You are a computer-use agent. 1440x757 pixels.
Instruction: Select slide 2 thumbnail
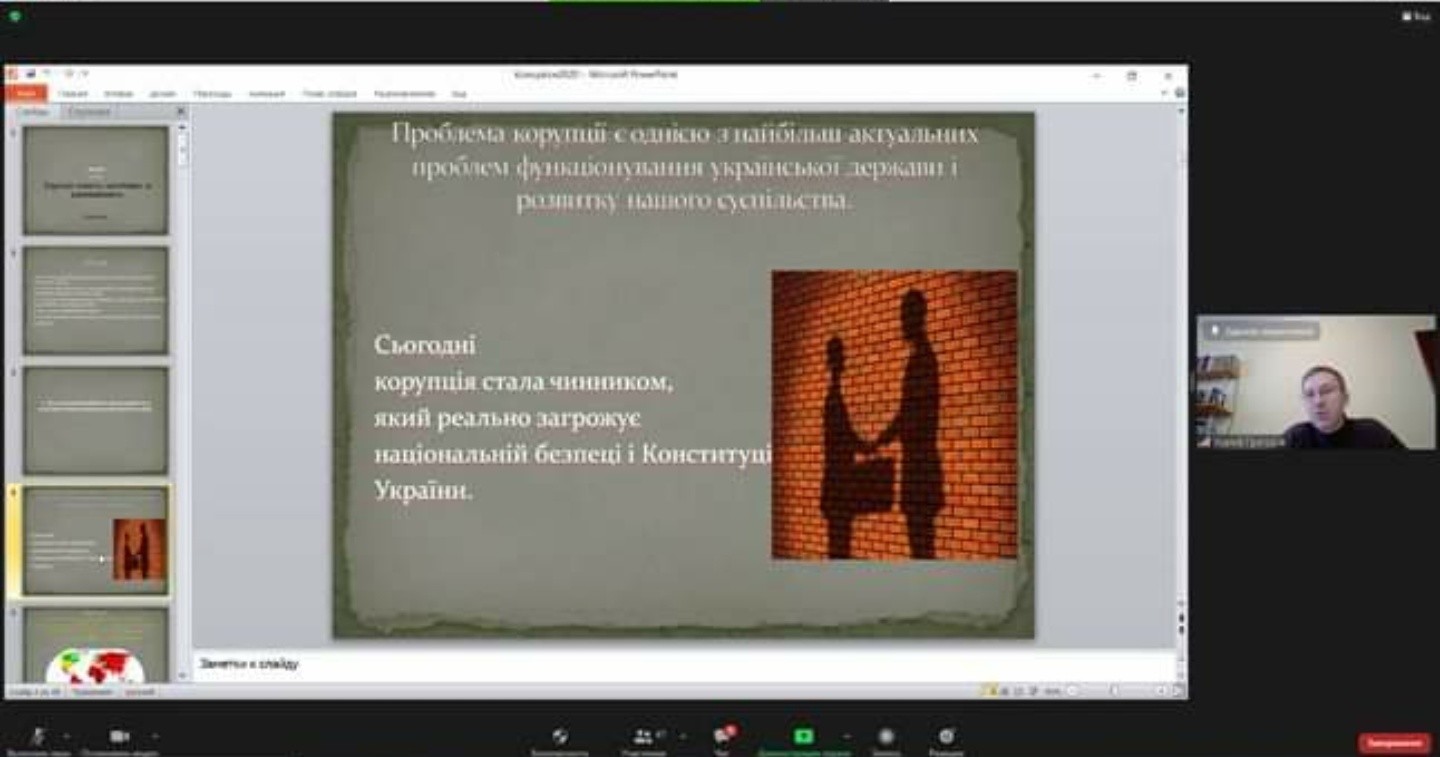point(96,300)
